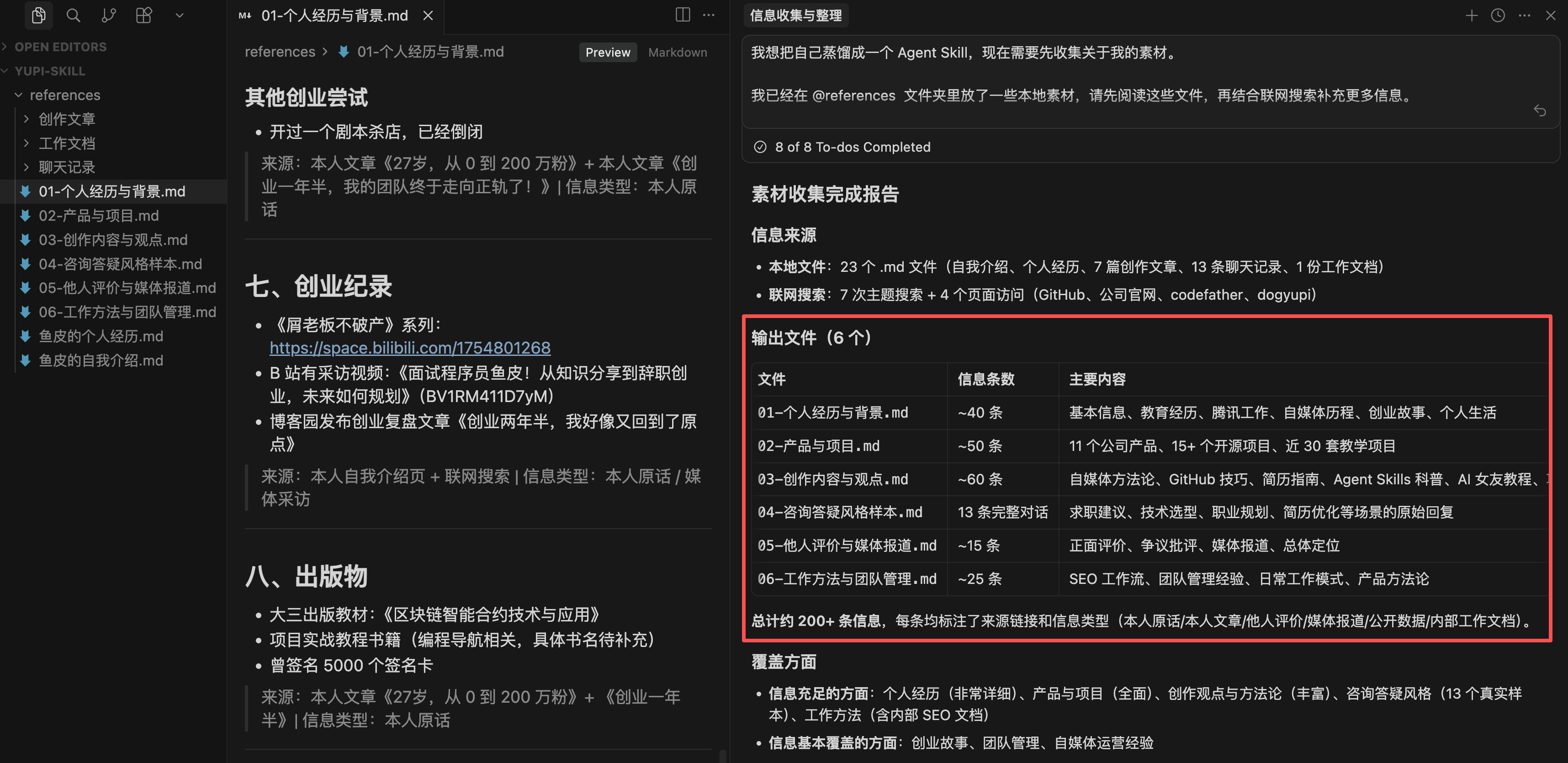Click the split editor icon

683,15
